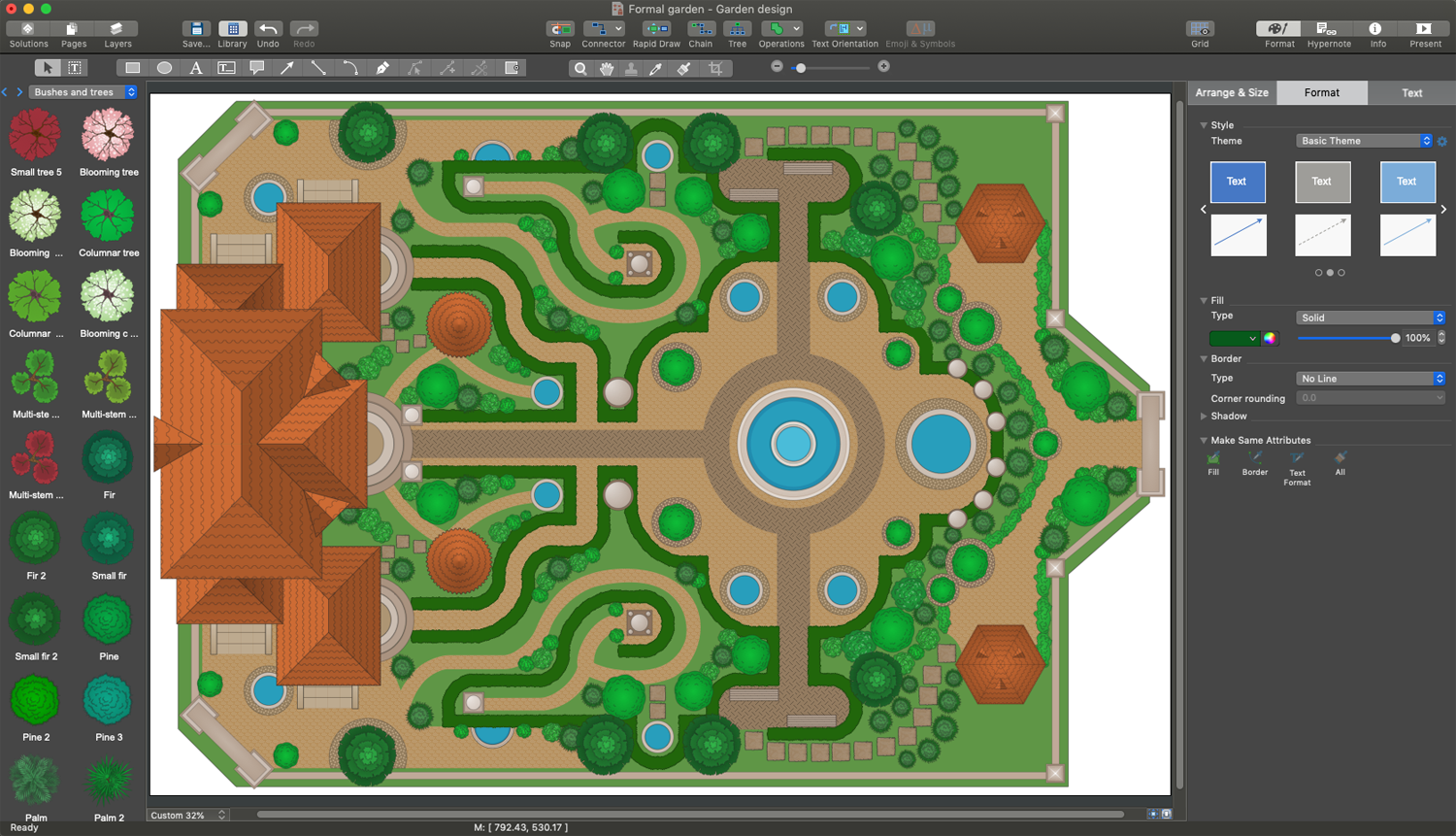Switch to the Arrange & Size tab

(1232, 92)
